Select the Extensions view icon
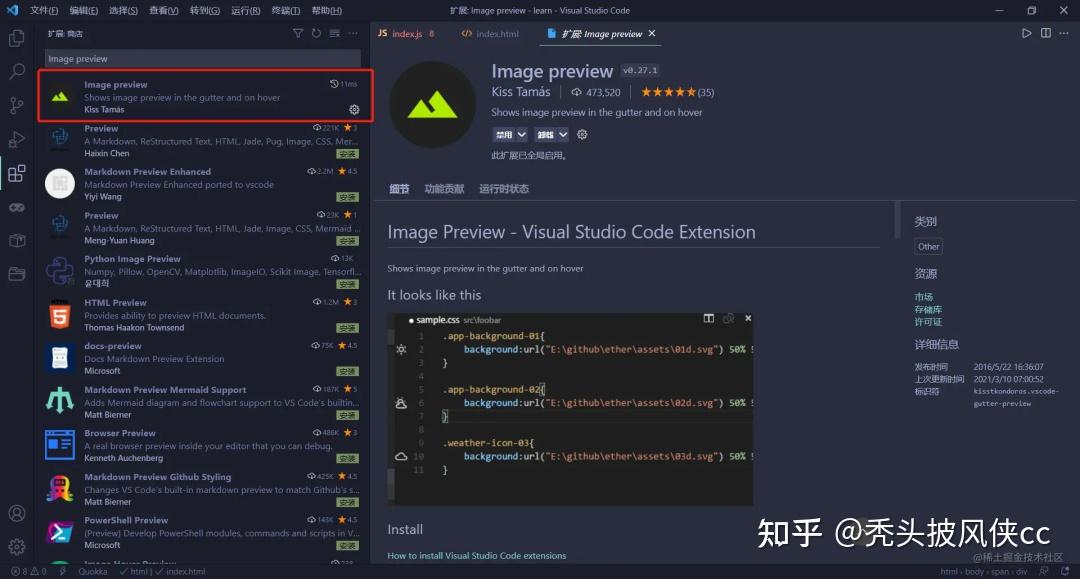Image resolution: width=1080 pixels, height=579 pixels. point(17,173)
